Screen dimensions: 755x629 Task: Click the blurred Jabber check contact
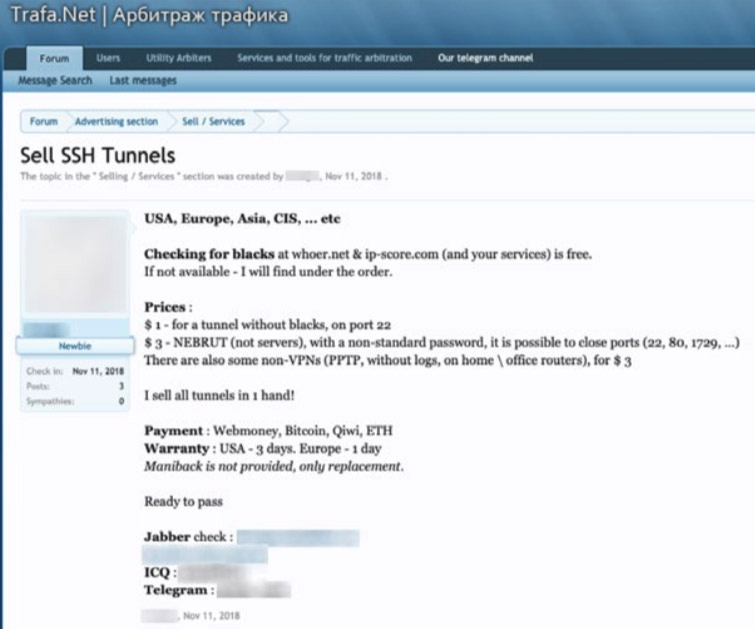point(297,537)
